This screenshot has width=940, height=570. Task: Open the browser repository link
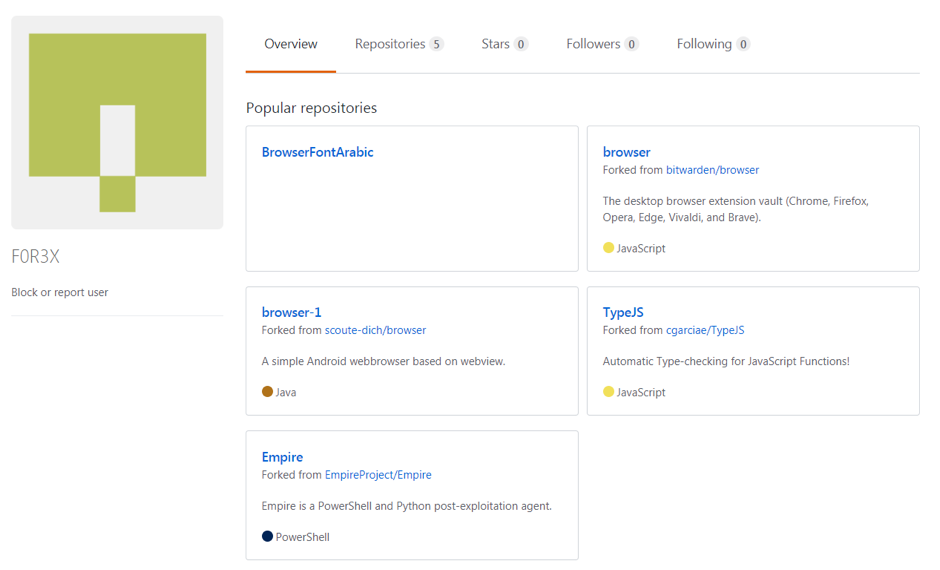[x=626, y=152]
